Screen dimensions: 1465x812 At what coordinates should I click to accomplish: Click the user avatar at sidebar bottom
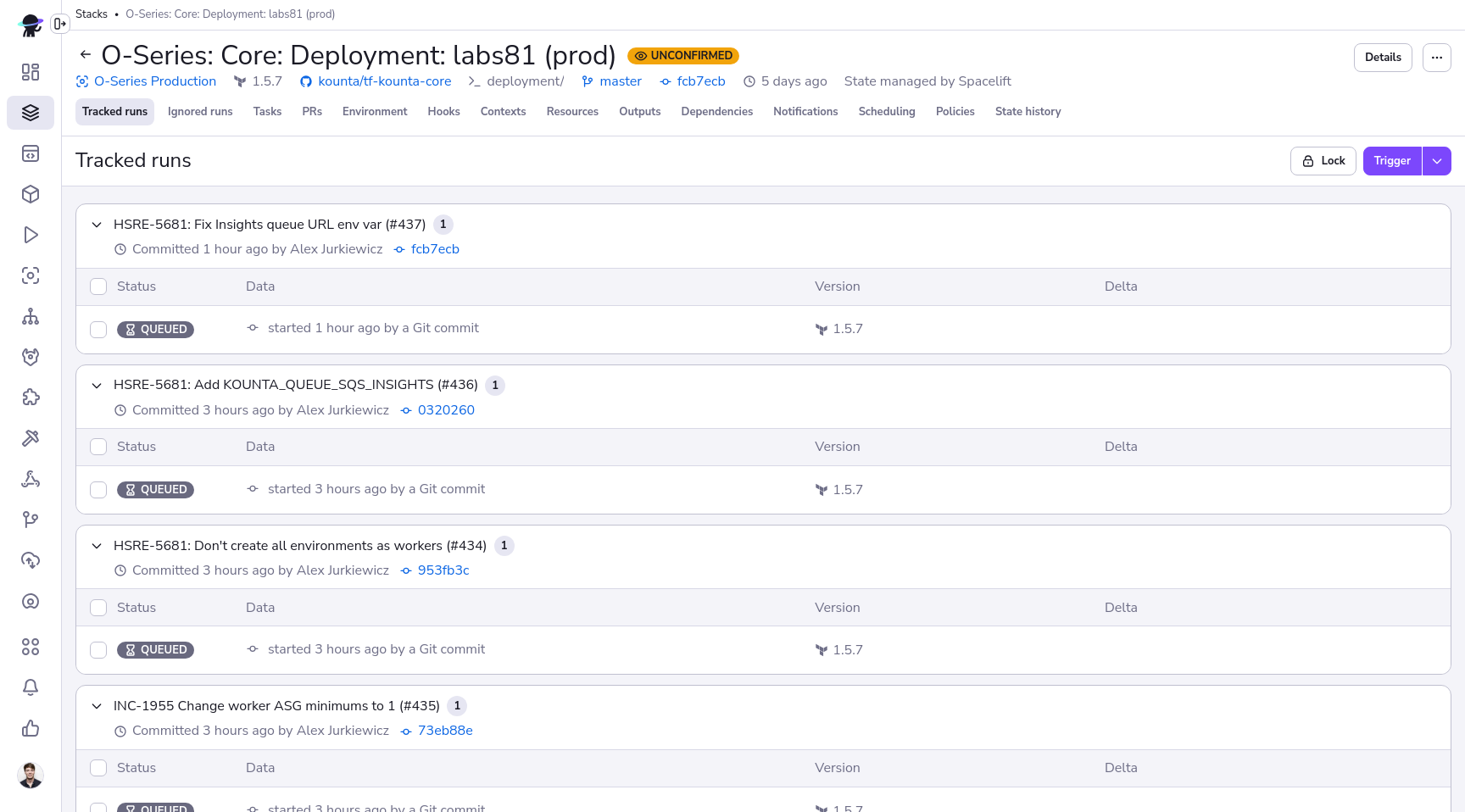(31, 775)
